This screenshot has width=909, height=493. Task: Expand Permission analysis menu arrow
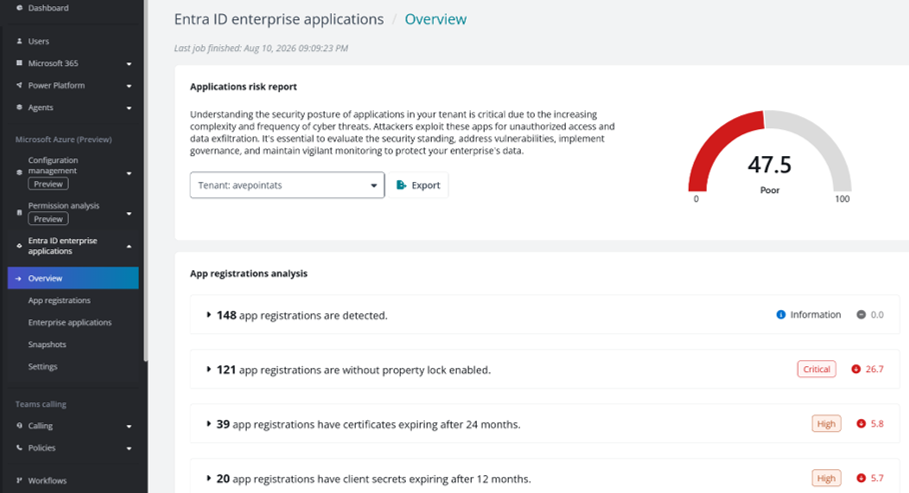click(x=129, y=213)
